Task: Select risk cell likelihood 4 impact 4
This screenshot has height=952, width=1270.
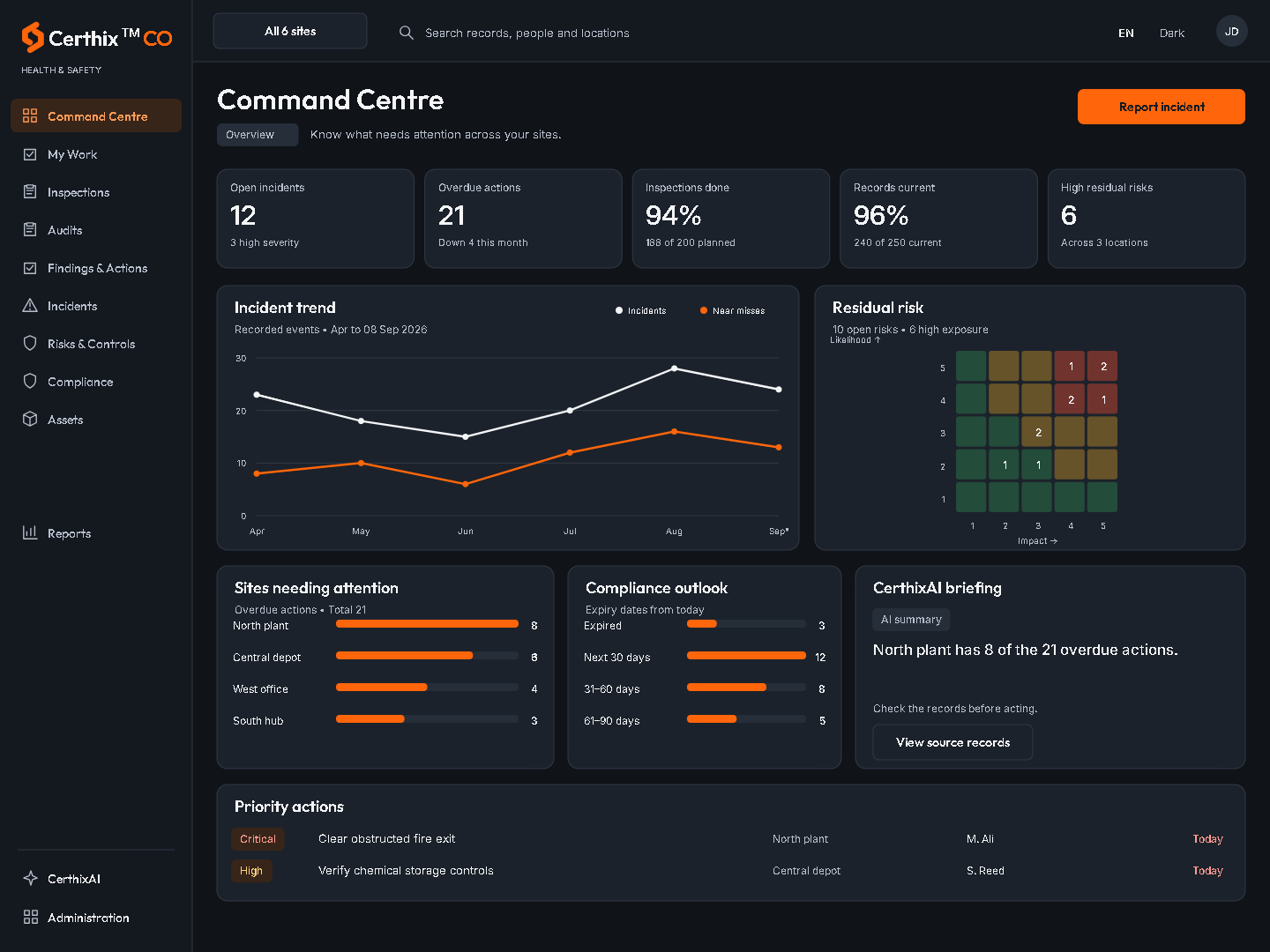Action: (x=1070, y=398)
